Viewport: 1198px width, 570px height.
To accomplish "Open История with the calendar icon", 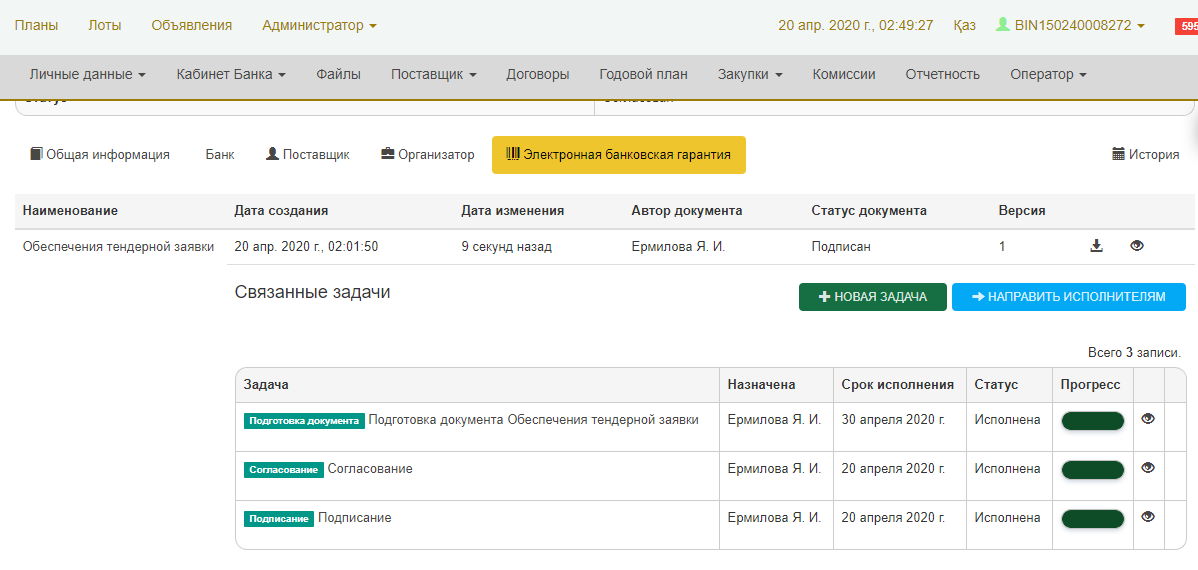I will [x=1145, y=155].
